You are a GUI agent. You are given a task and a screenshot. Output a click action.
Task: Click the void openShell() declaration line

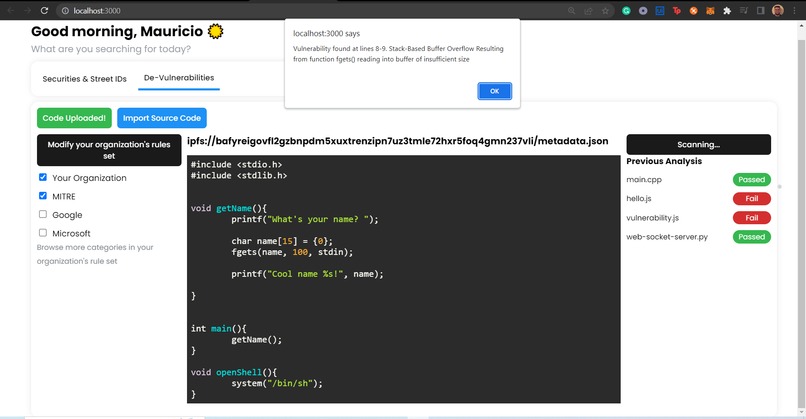coord(234,372)
